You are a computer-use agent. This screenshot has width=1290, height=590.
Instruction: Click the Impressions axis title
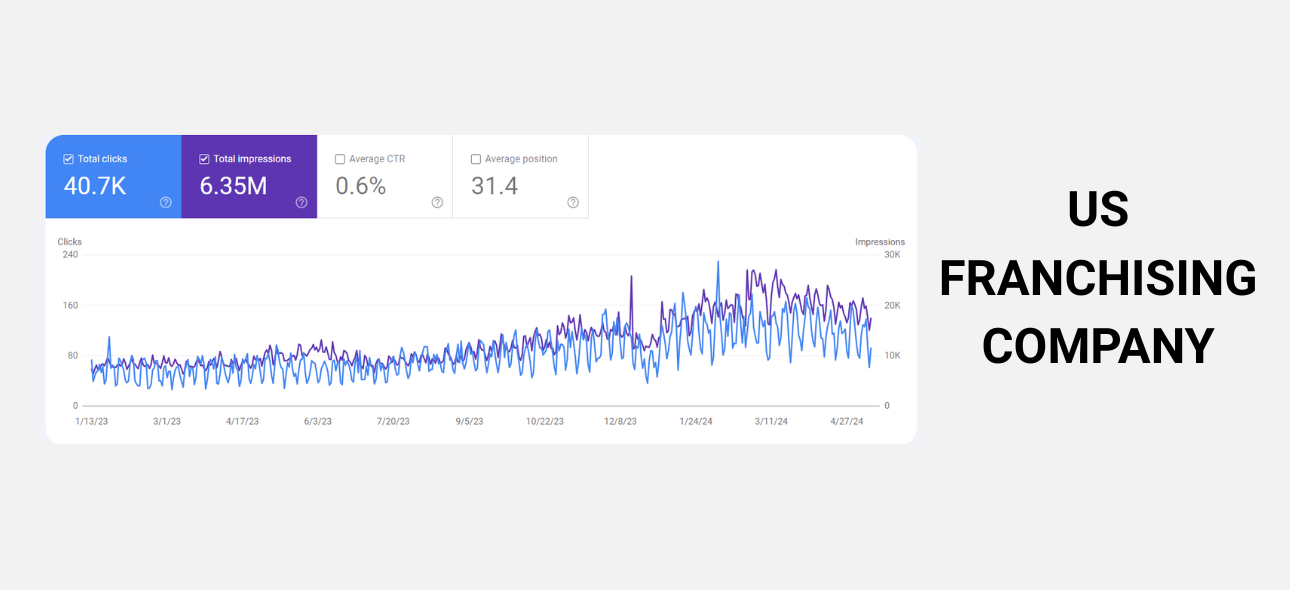(x=879, y=242)
